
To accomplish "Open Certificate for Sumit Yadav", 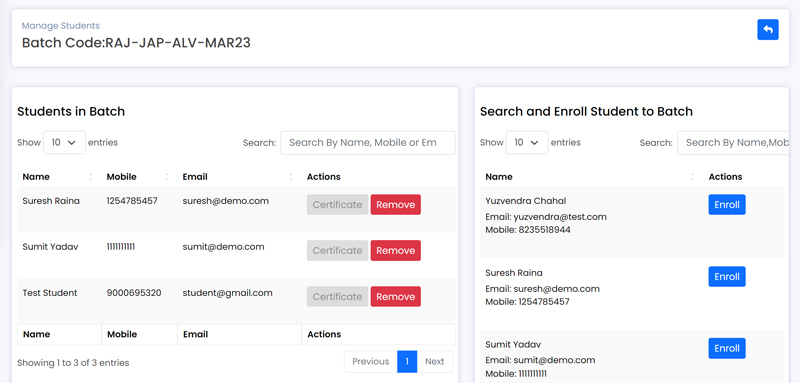I will point(337,250).
